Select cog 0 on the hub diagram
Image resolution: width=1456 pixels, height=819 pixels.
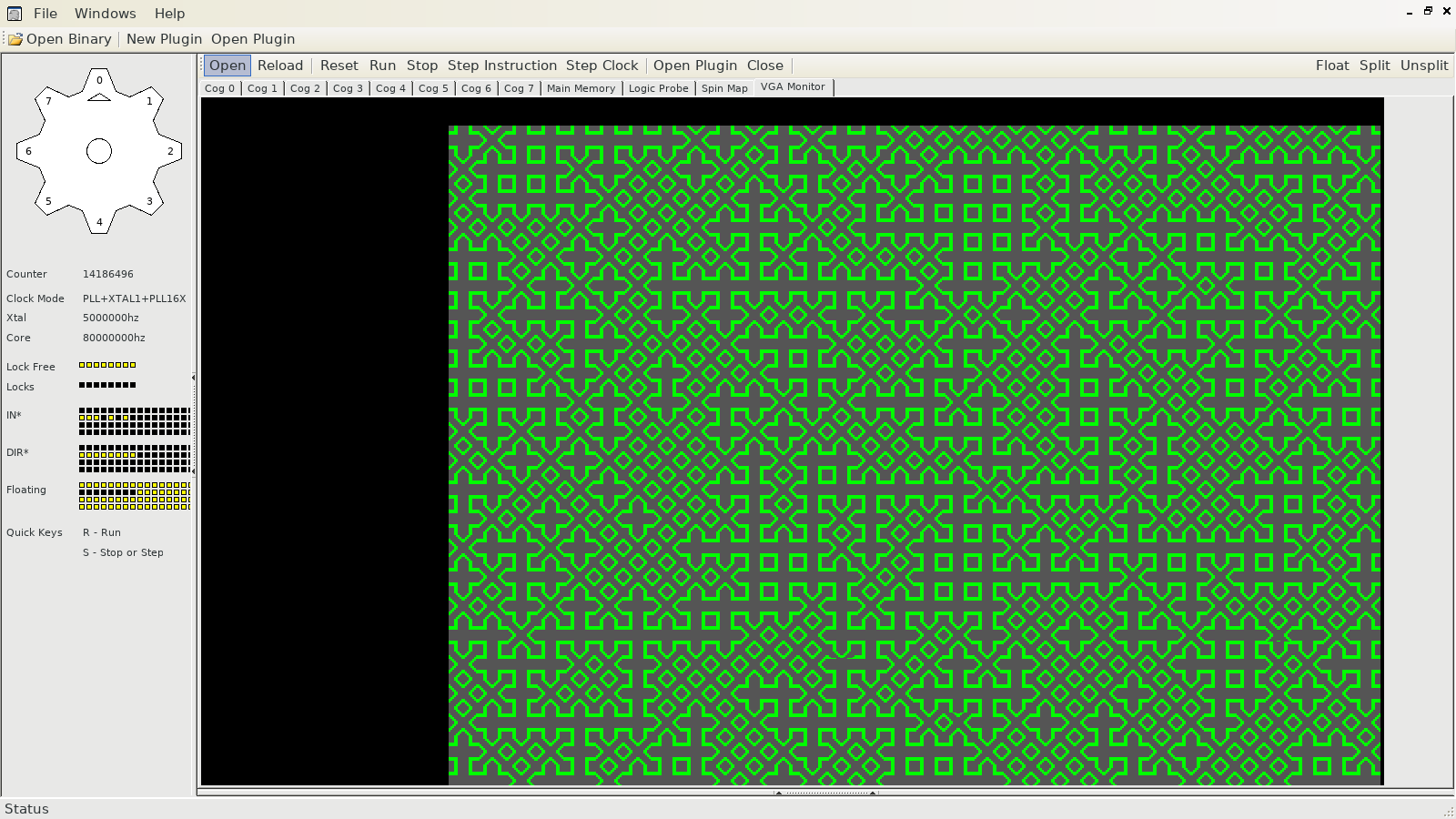pos(99,80)
